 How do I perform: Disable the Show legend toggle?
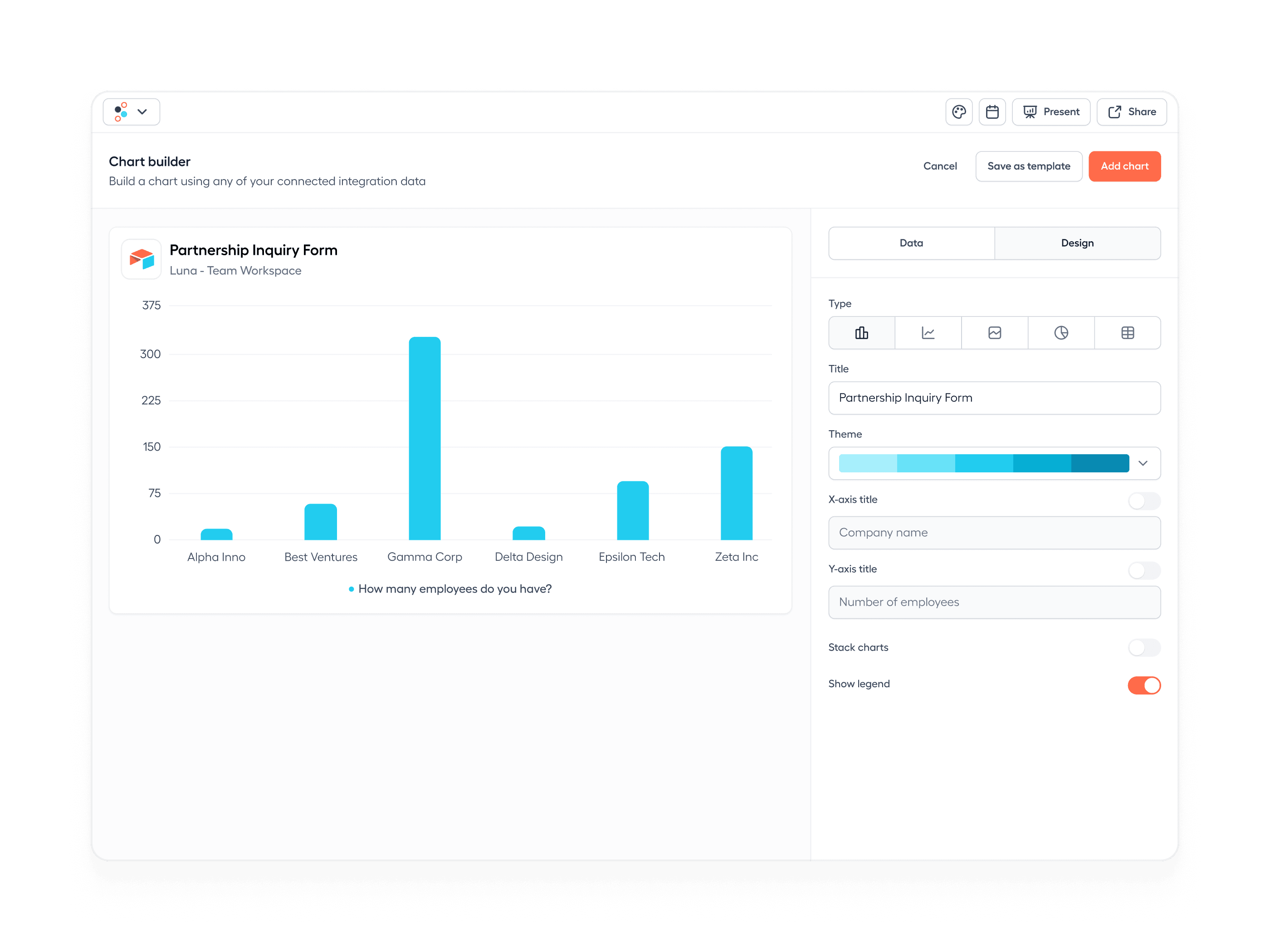point(1144,685)
